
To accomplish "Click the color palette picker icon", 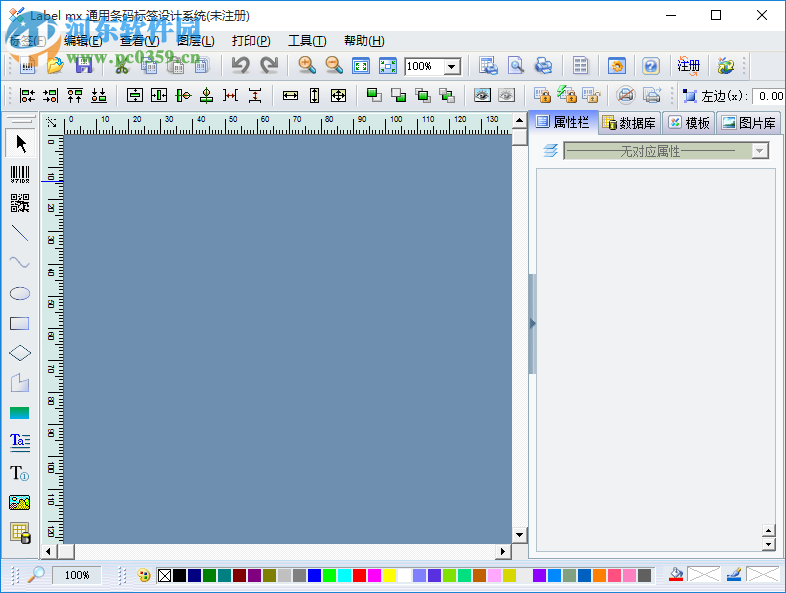I will (x=143, y=575).
